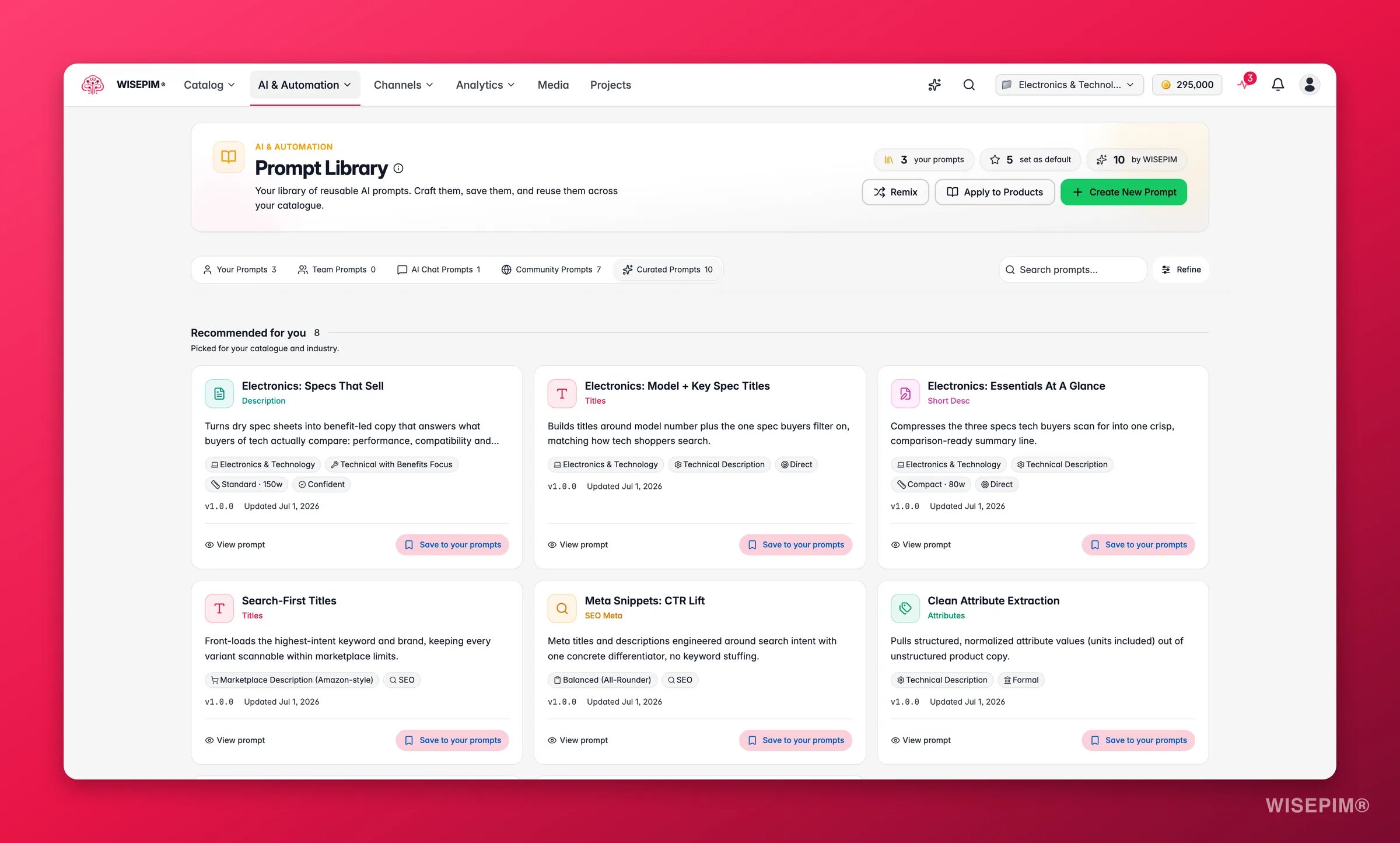
Task: Open the Refine filters button
Action: point(1181,270)
